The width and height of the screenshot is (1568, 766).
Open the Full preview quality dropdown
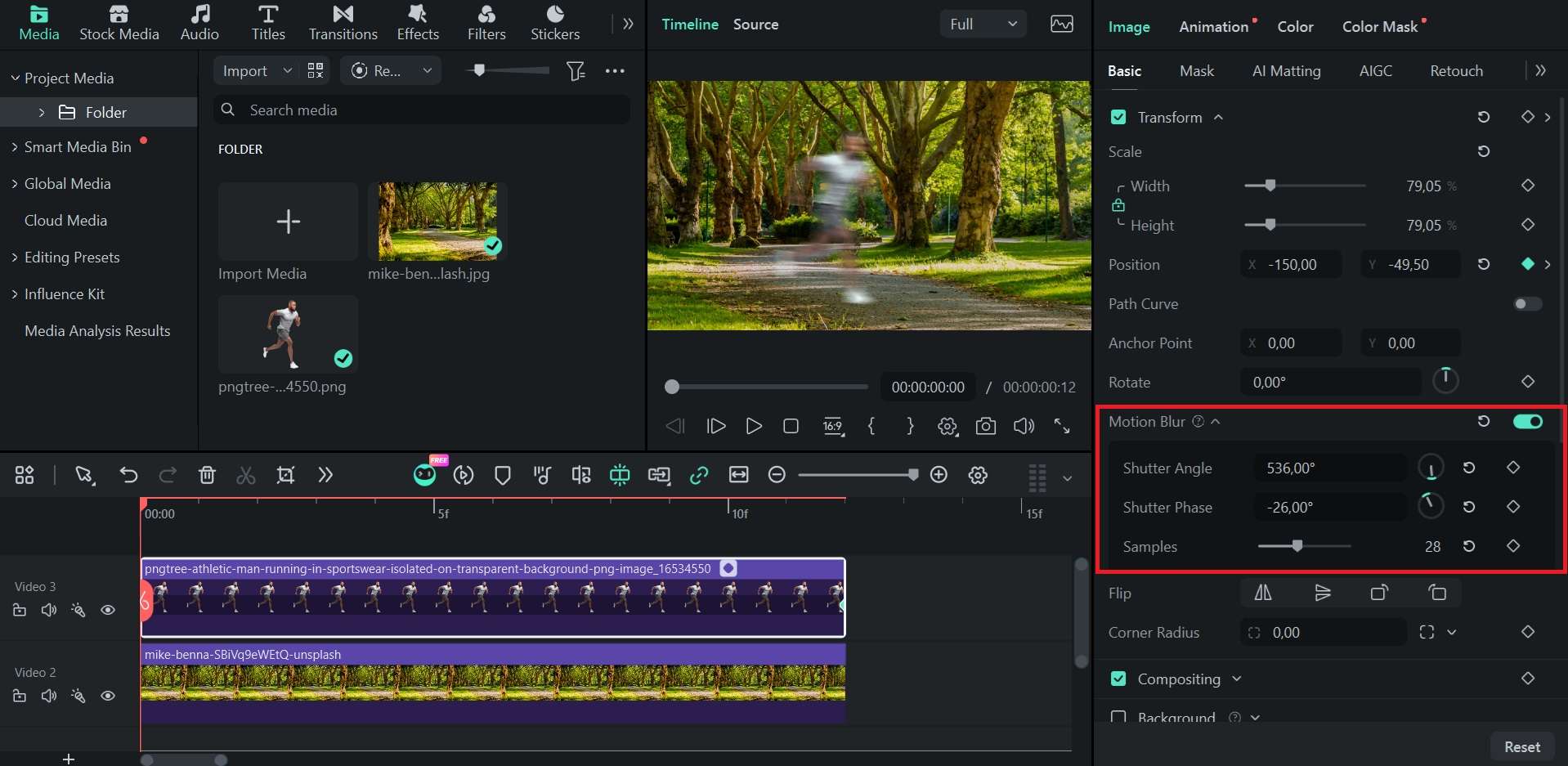click(x=983, y=25)
